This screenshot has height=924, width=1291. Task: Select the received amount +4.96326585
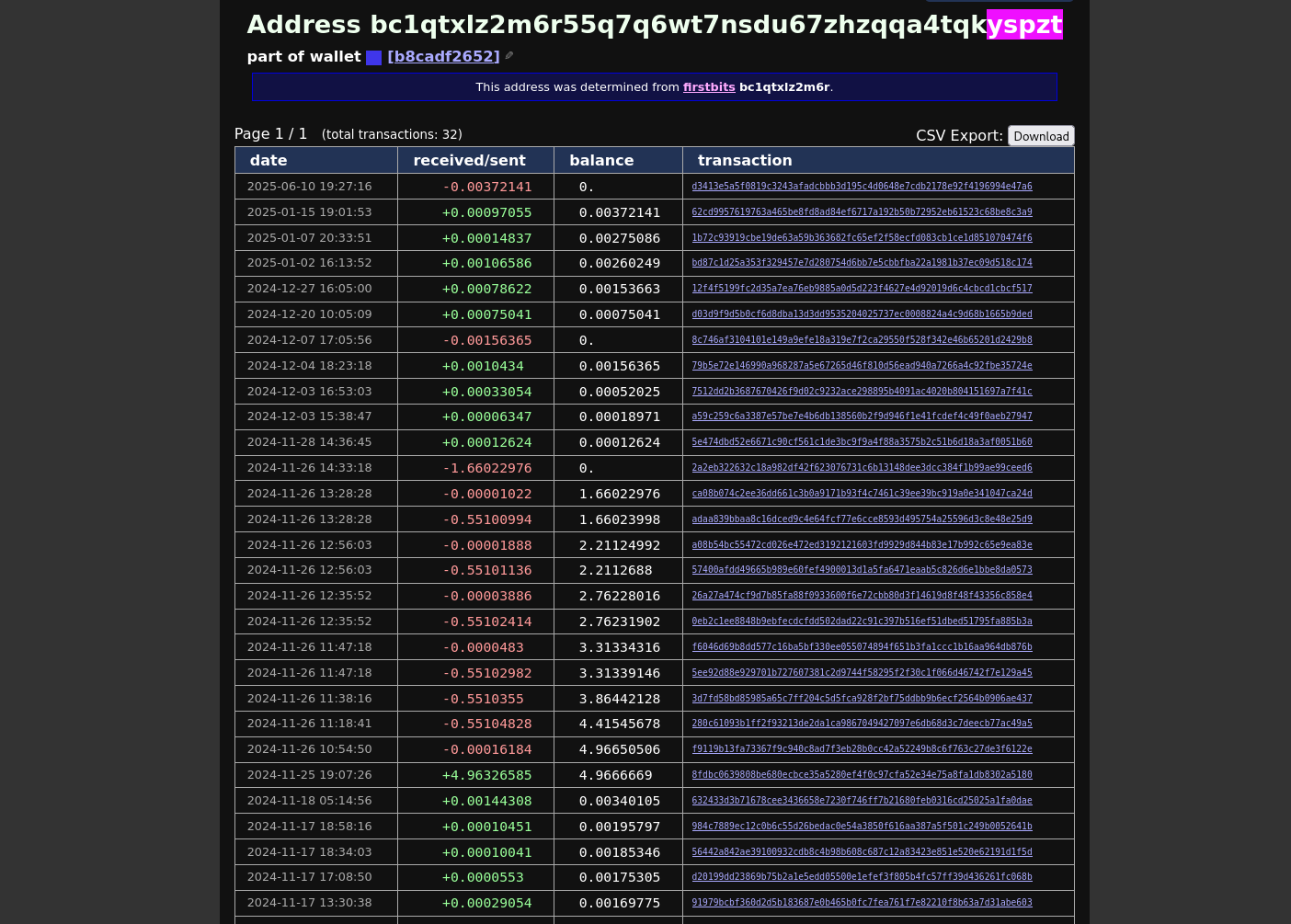tap(487, 775)
